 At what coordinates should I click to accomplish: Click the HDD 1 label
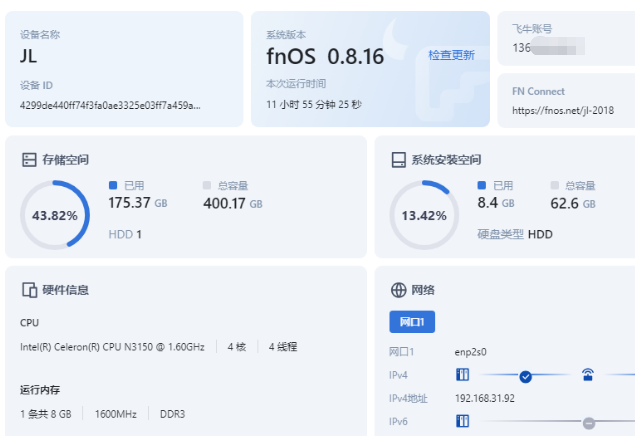point(125,234)
